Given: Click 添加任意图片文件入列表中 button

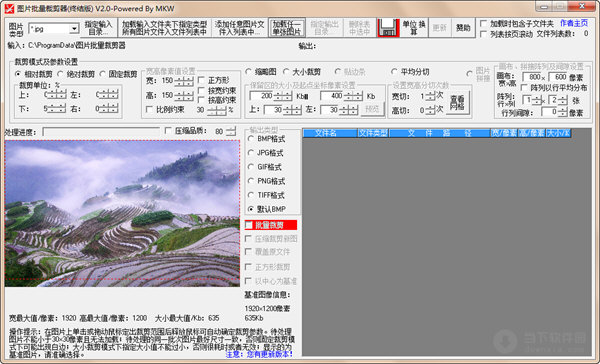Looking at the screenshot, I should (239, 28).
